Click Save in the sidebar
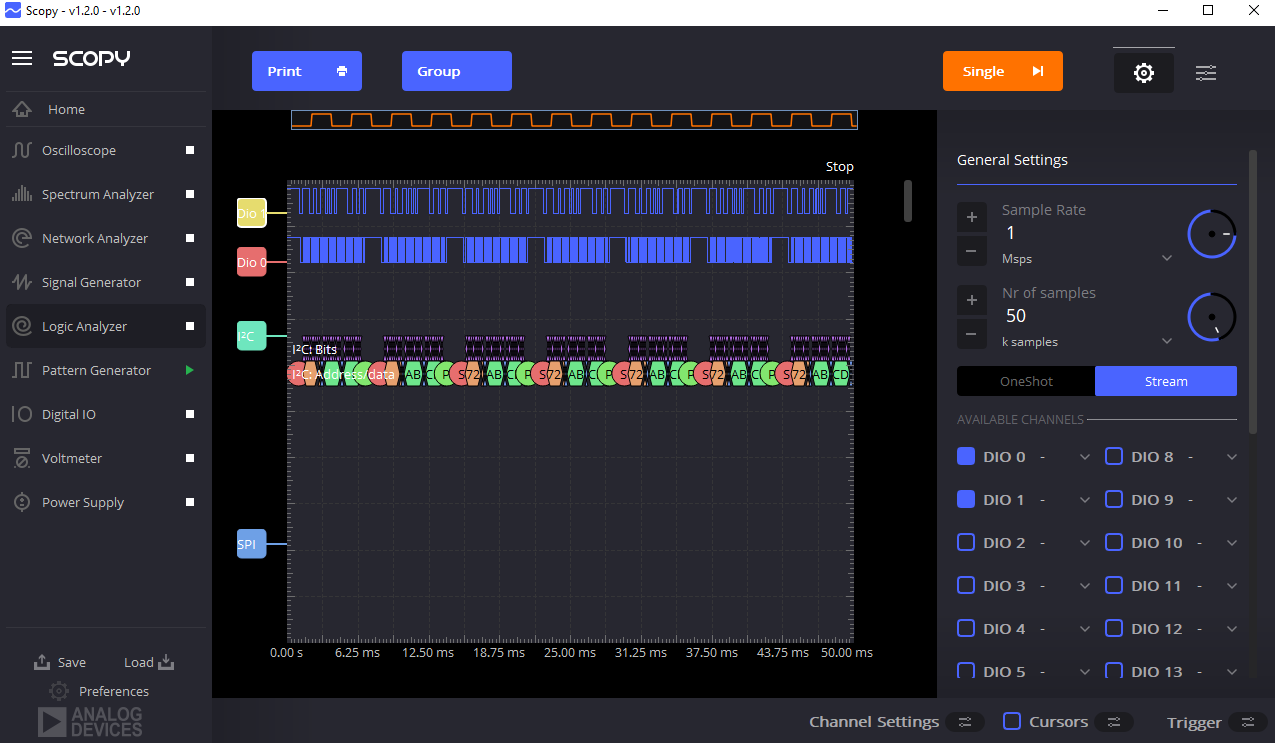Screen dimensions: 1275x743 click(x=60, y=662)
